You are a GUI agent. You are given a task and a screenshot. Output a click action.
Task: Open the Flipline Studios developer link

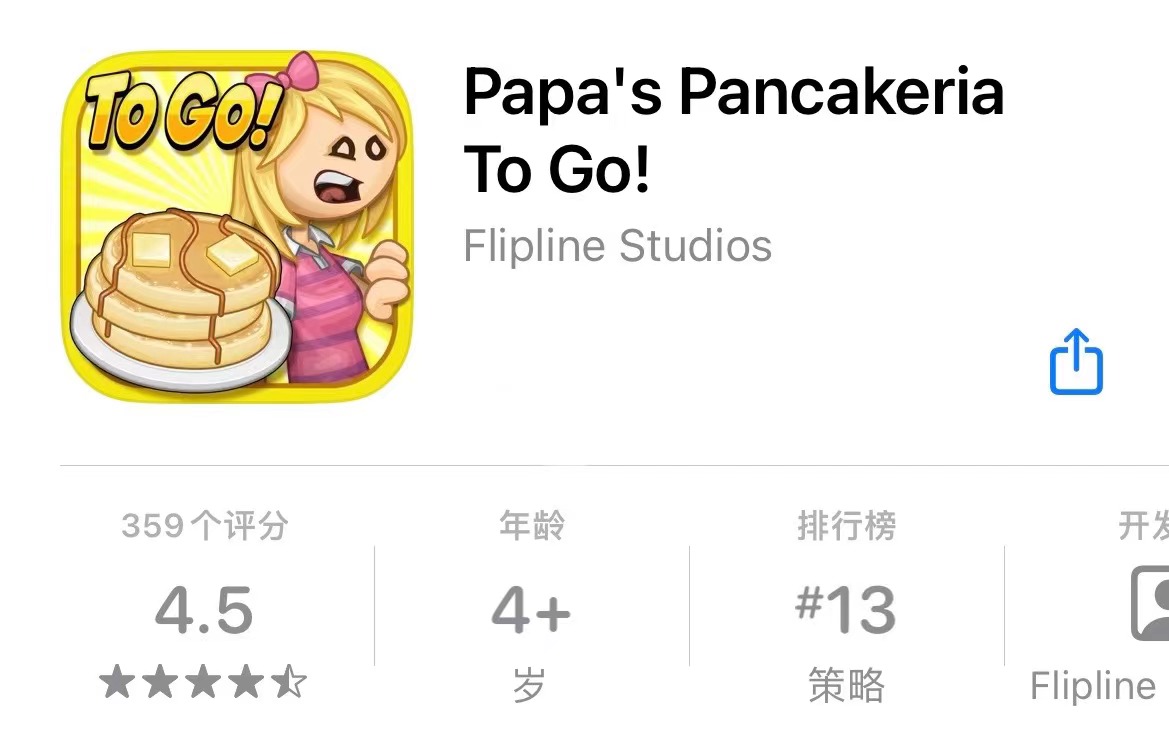(617, 245)
